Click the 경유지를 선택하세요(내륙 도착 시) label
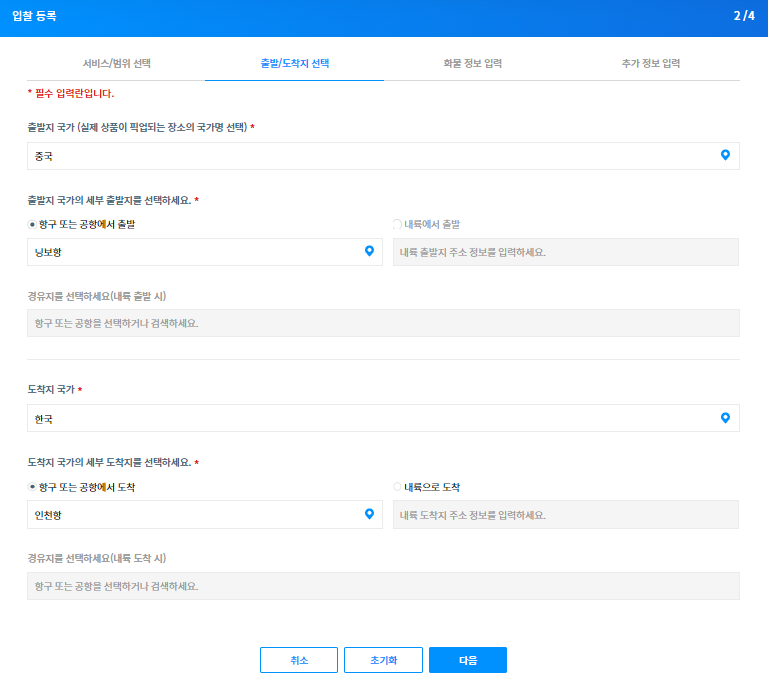This screenshot has width=768, height=691. [x=96, y=558]
